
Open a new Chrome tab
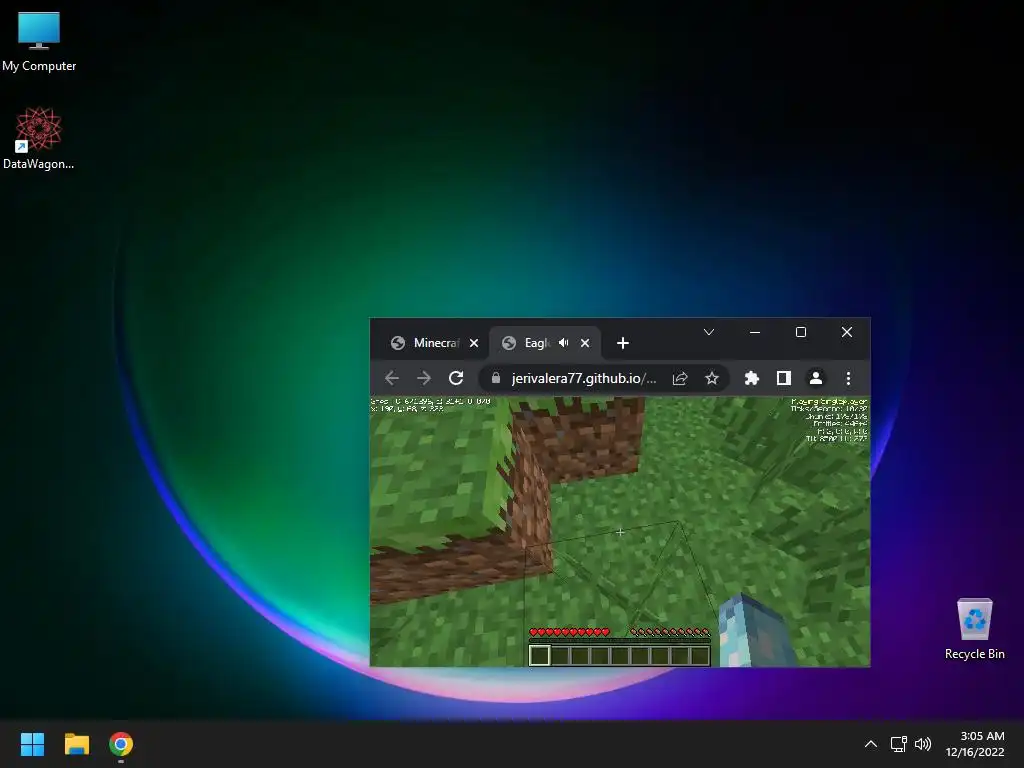[x=622, y=343]
